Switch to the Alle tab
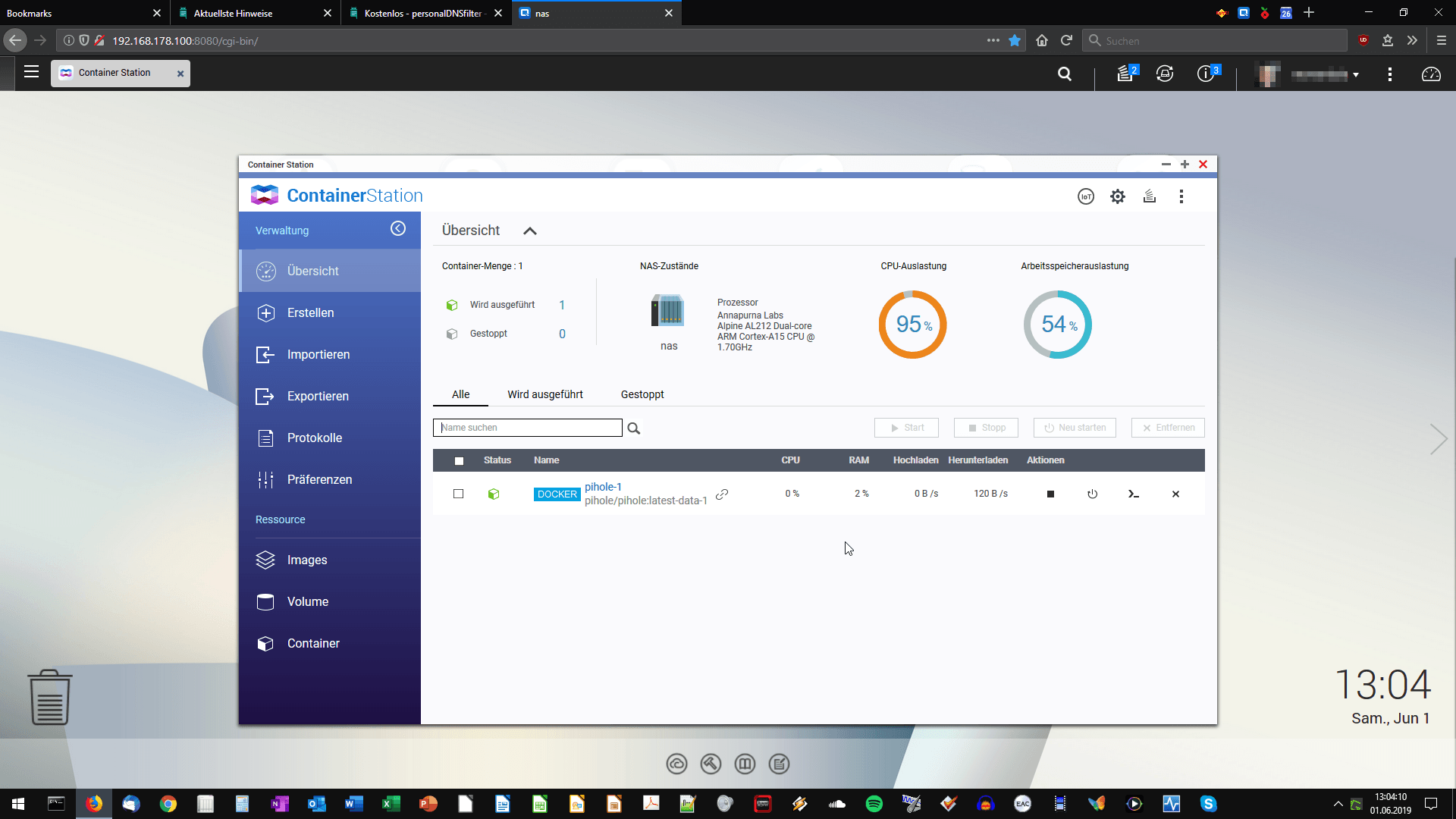Viewport: 1456px width, 819px height. [x=460, y=394]
